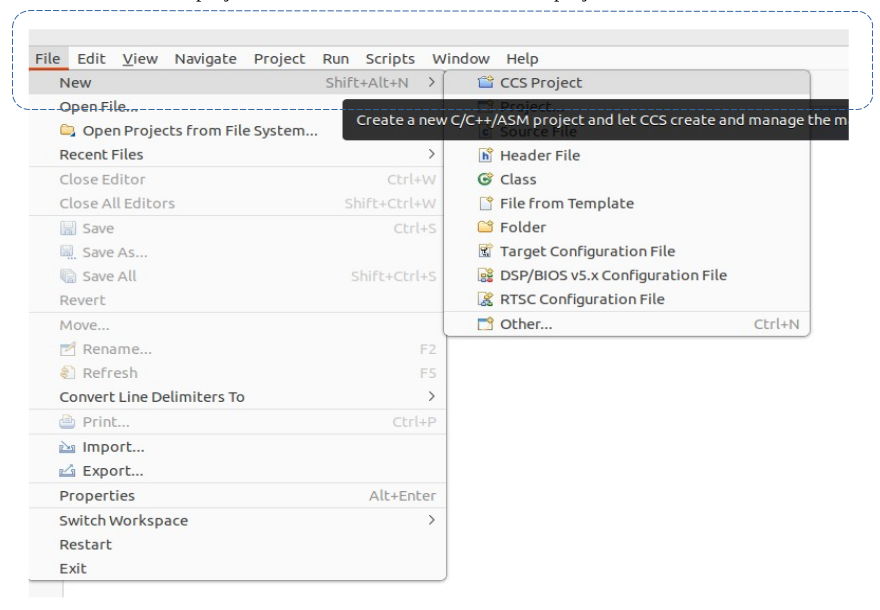The height and width of the screenshot is (610, 880).
Task: Click Restart in the File menu
Action: (86, 545)
